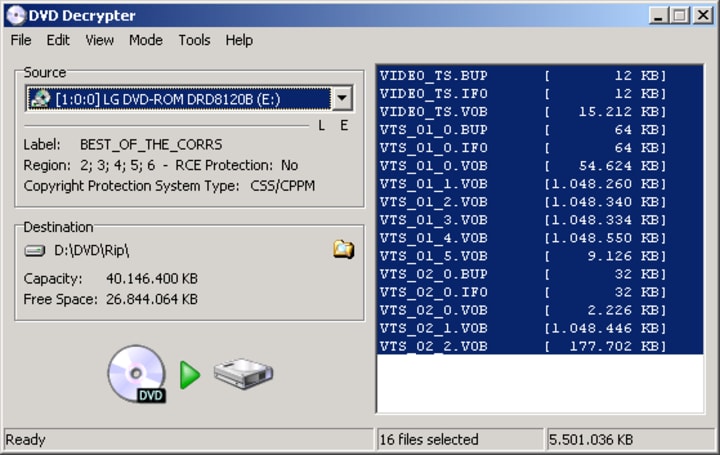The image size is (720, 455).
Task: Open the File menu
Action: pyautogui.click(x=21, y=40)
